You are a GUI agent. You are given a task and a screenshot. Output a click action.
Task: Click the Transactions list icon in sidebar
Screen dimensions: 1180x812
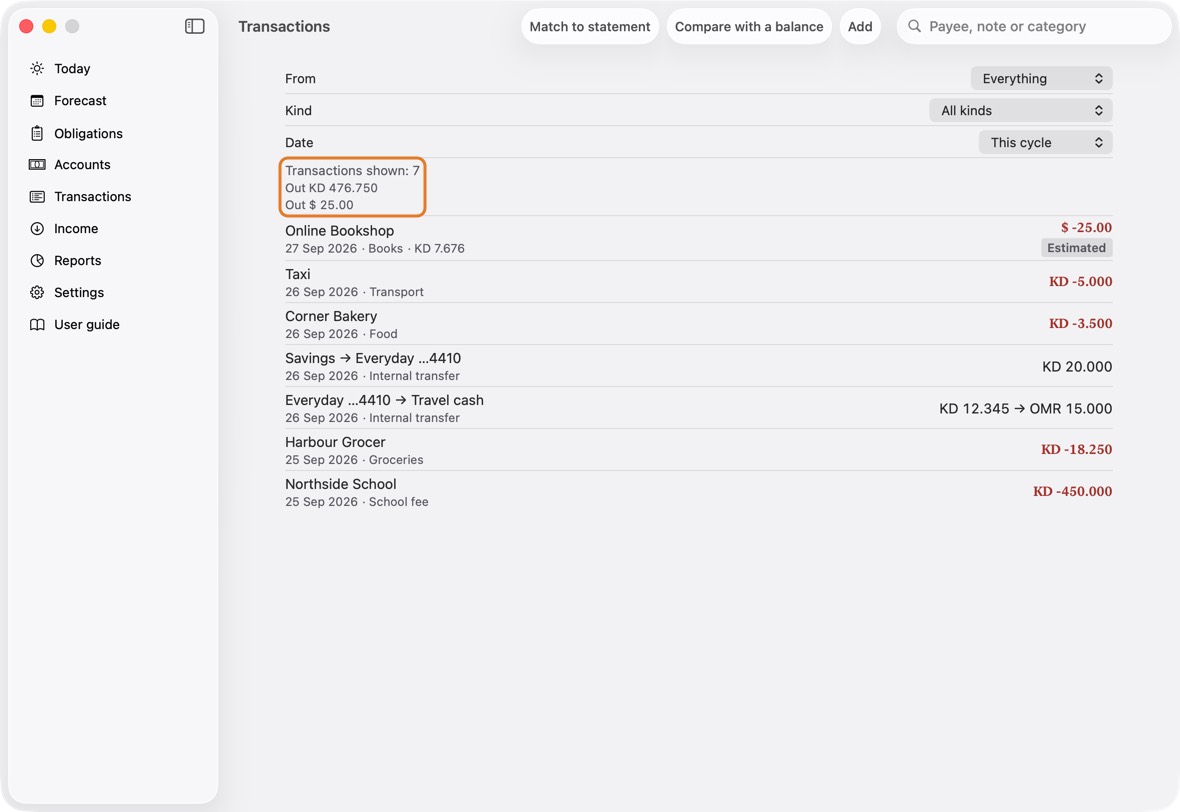(37, 196)
